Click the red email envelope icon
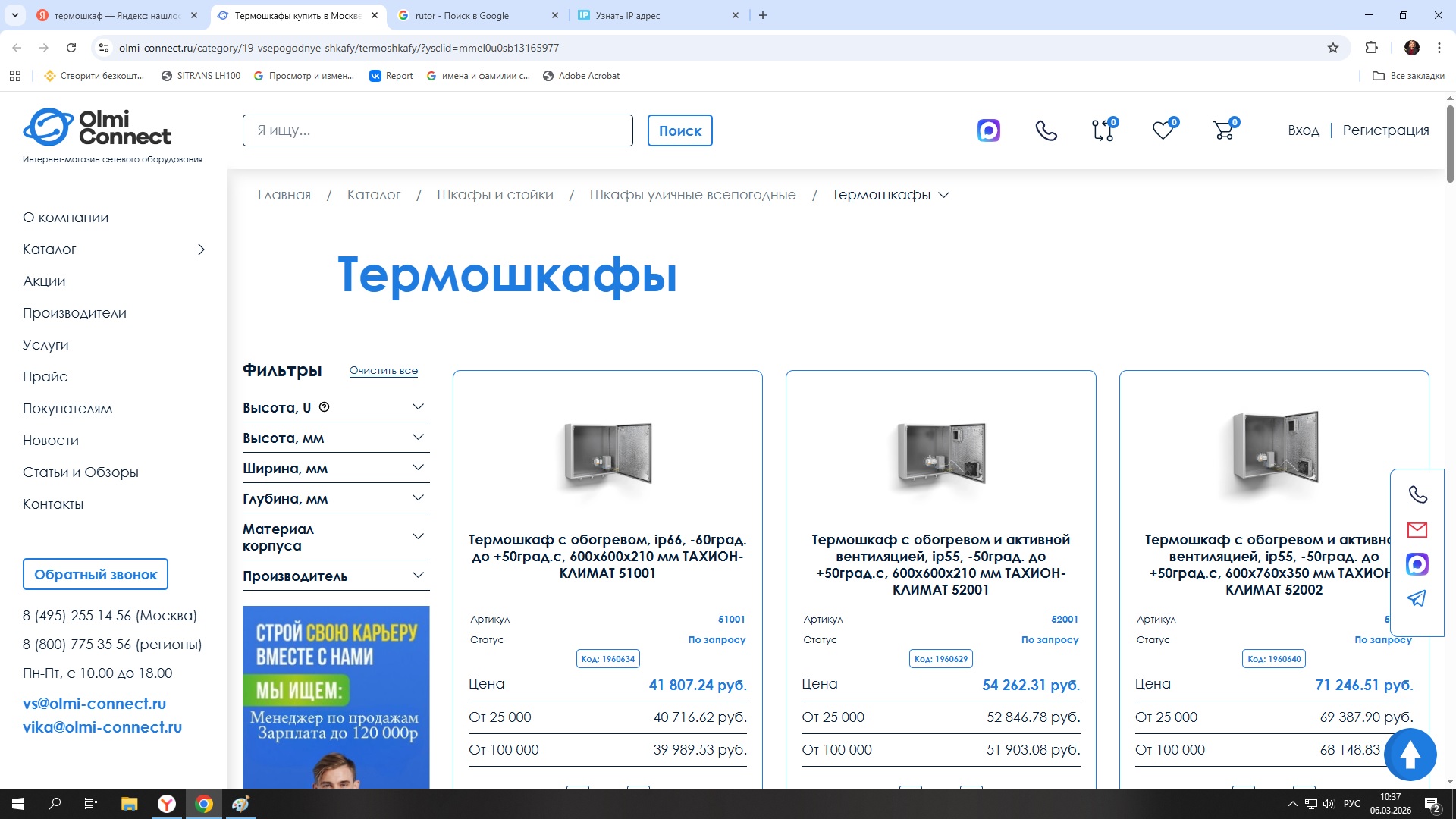The image size is (1456, 819). (1417, 529)
